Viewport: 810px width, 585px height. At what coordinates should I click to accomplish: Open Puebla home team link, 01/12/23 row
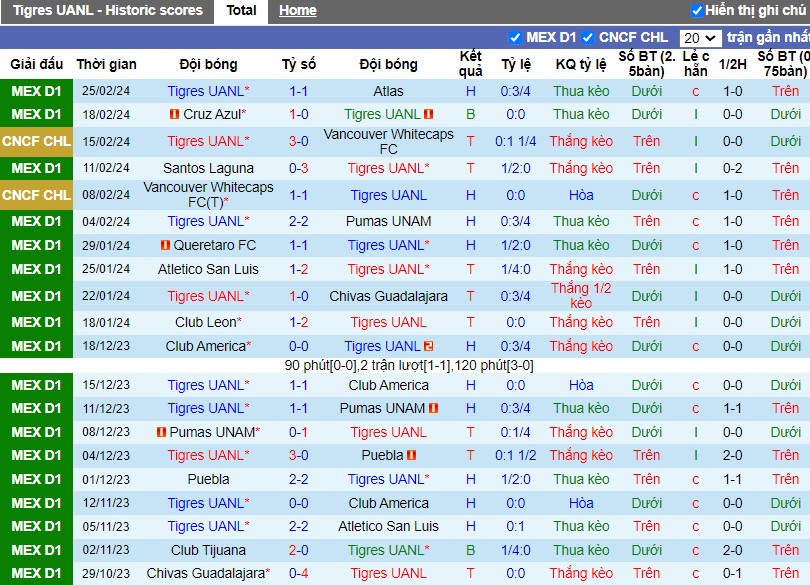coord(208,479)
